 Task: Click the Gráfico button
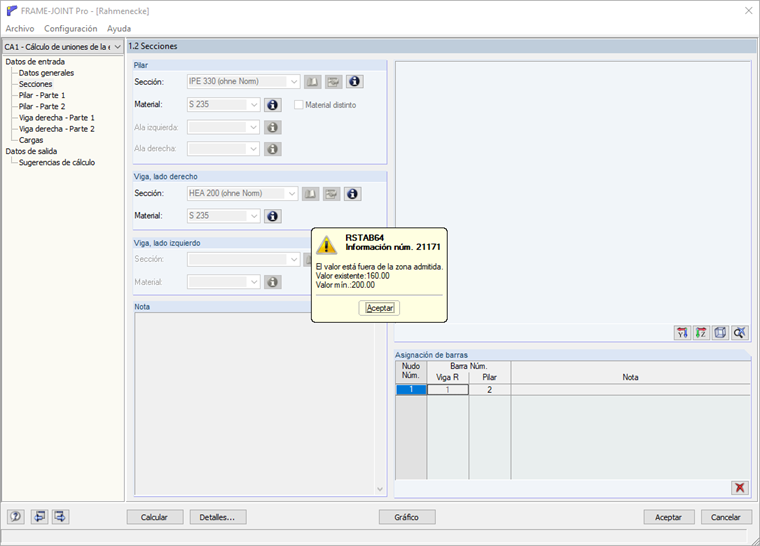pyautogui.click(x=407, y=517)
